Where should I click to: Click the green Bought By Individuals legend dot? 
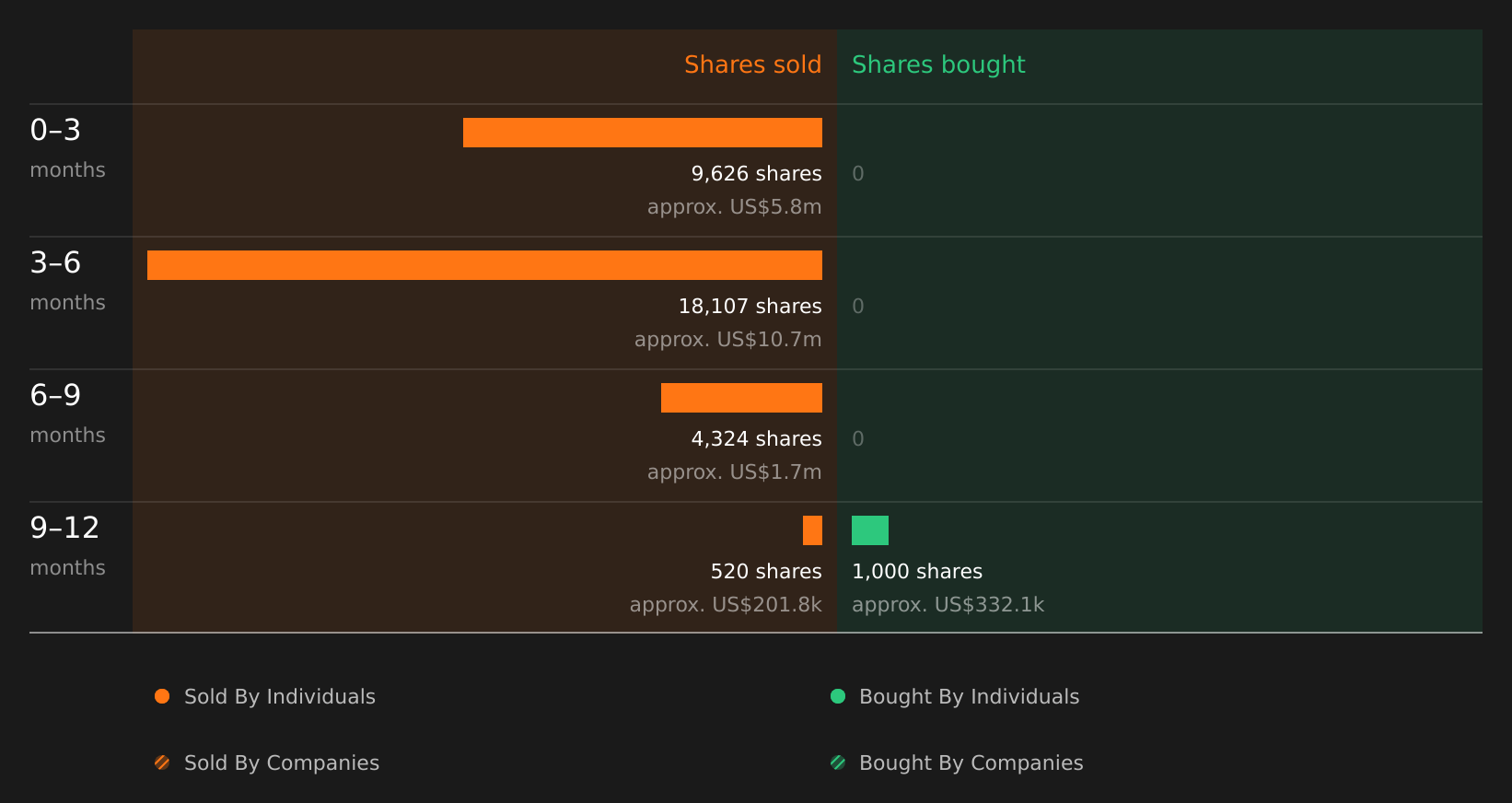[x=838, y=696]
